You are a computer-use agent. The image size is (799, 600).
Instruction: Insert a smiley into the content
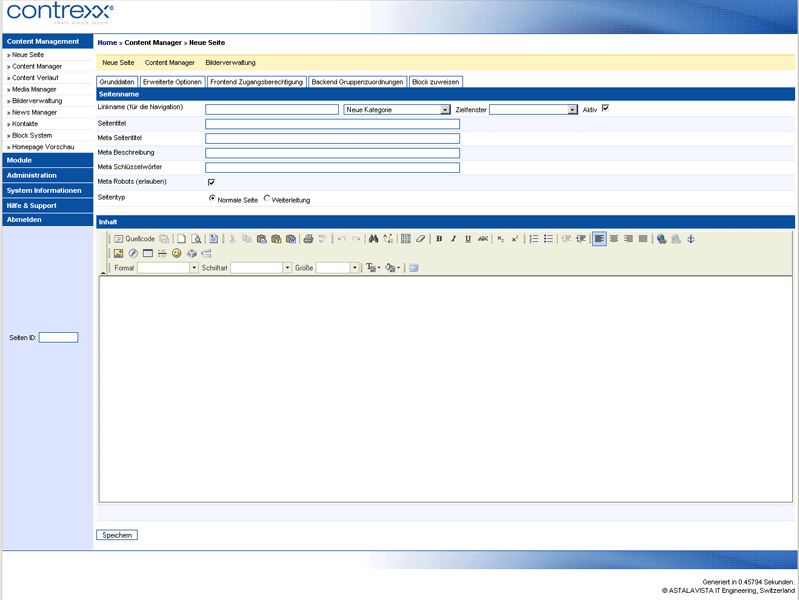click(x=177, y=253)
